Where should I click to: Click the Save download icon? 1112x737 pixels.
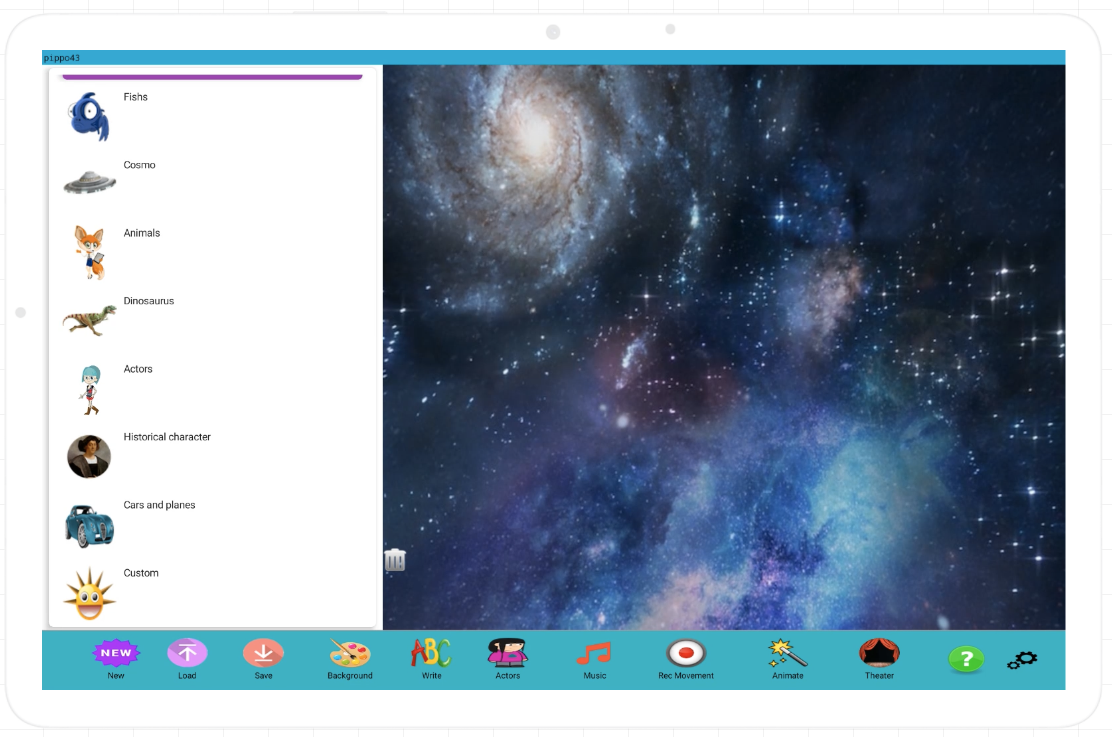[263, 653]
